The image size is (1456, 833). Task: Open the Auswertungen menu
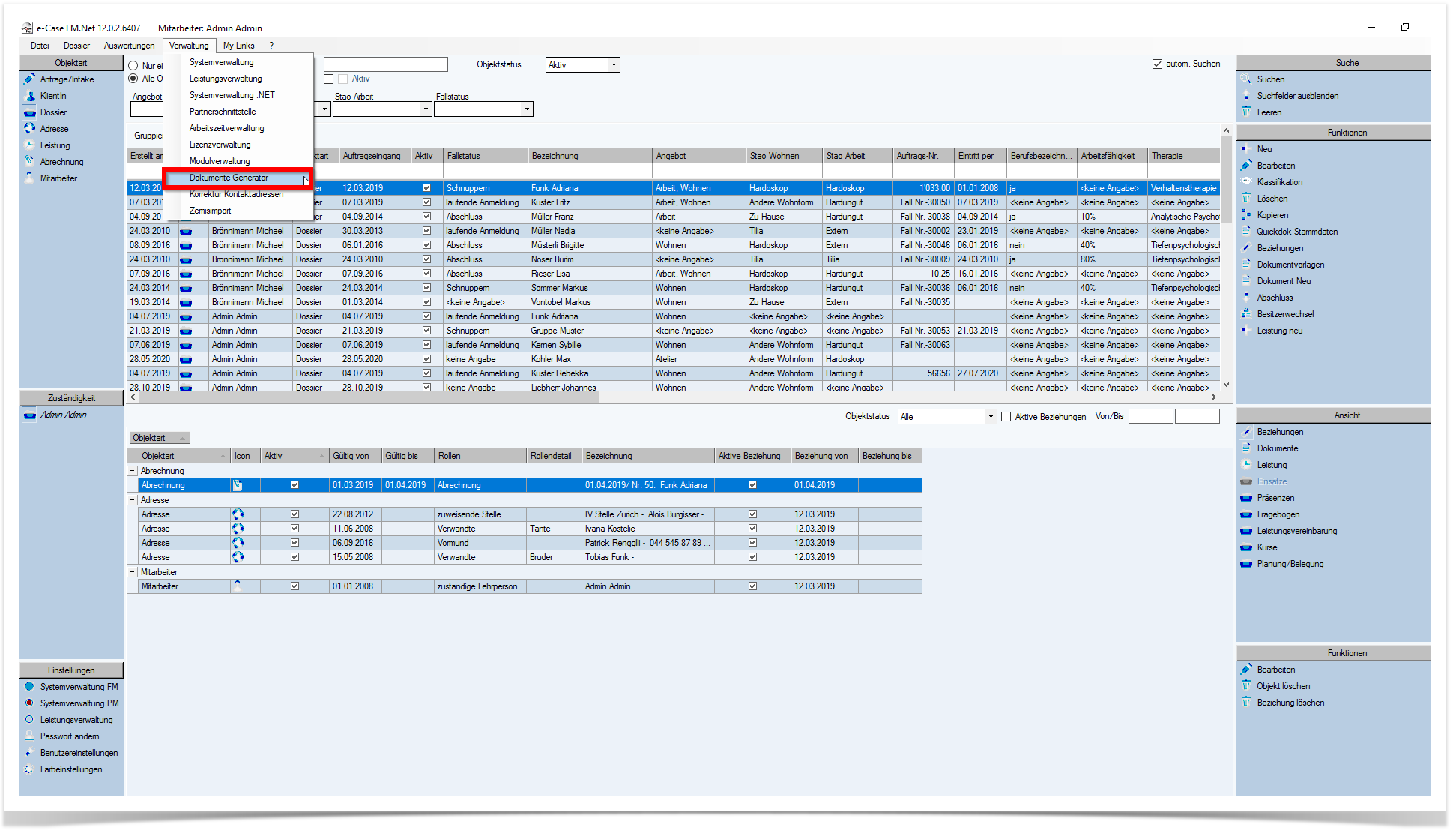[x=130, y=46]
